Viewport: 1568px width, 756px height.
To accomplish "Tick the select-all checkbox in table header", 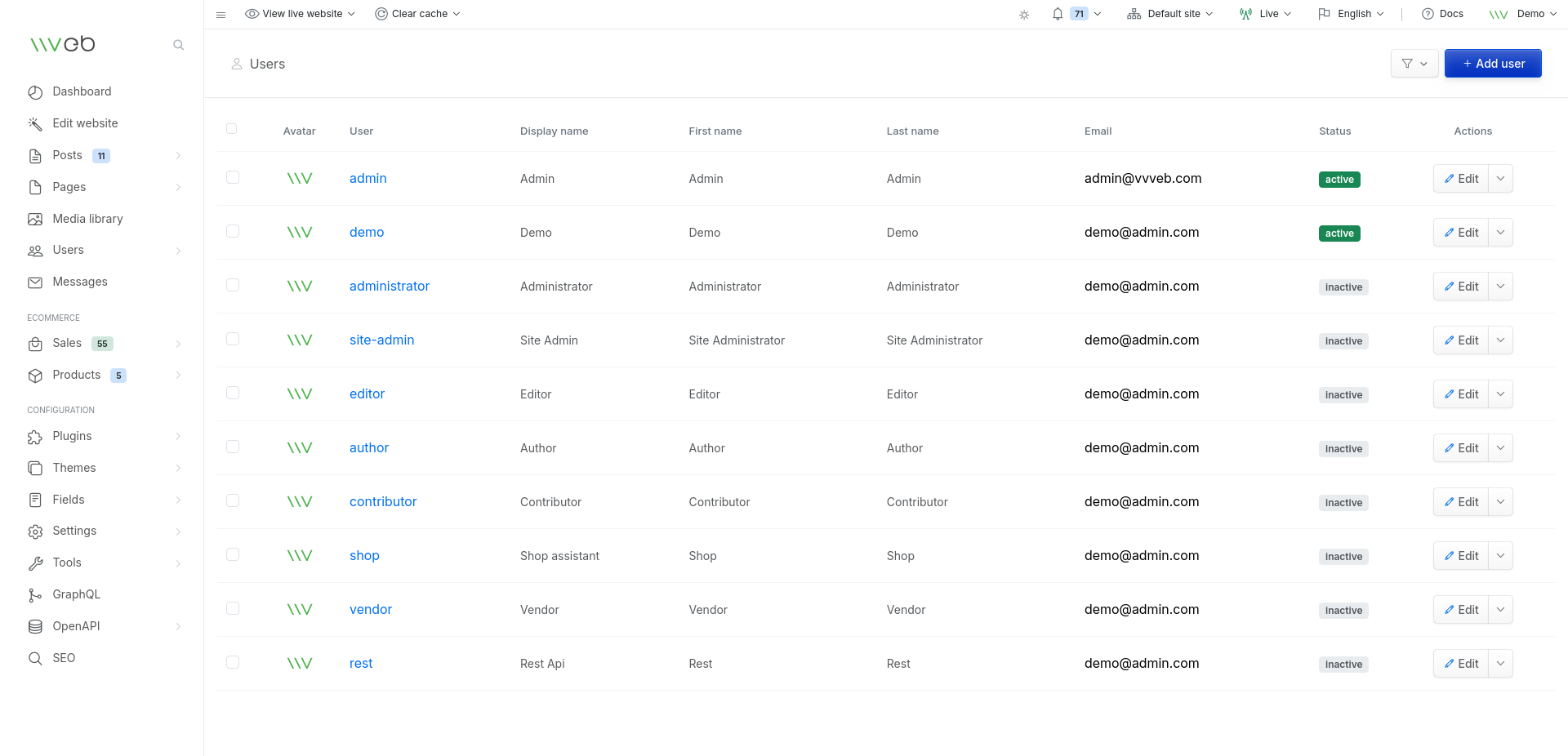I will coord(232,129).
